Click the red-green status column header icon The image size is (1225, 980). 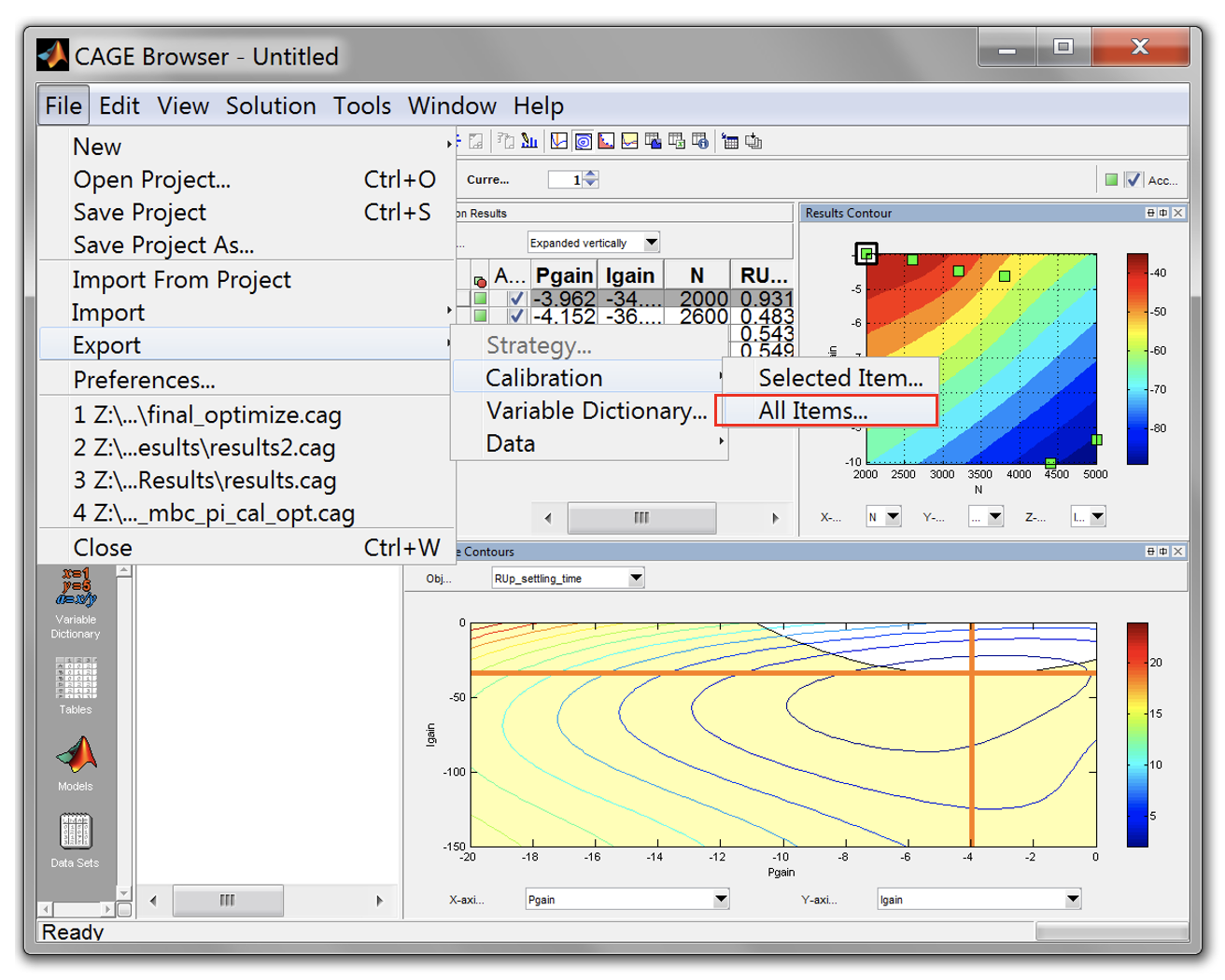(x=480, y=280)
